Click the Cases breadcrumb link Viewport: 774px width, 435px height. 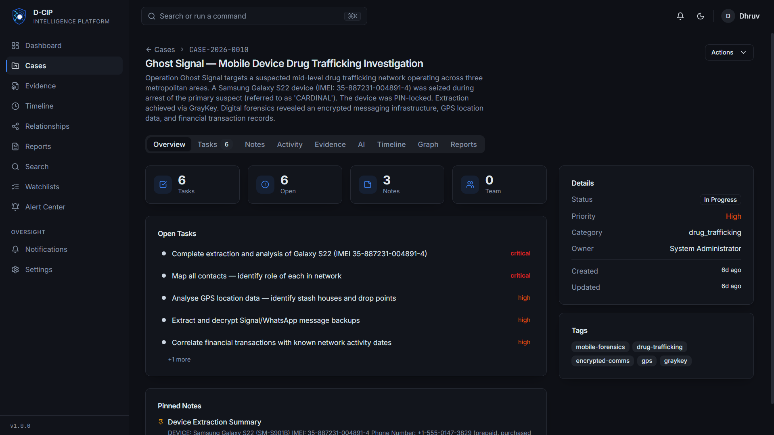tap(165, 49)
